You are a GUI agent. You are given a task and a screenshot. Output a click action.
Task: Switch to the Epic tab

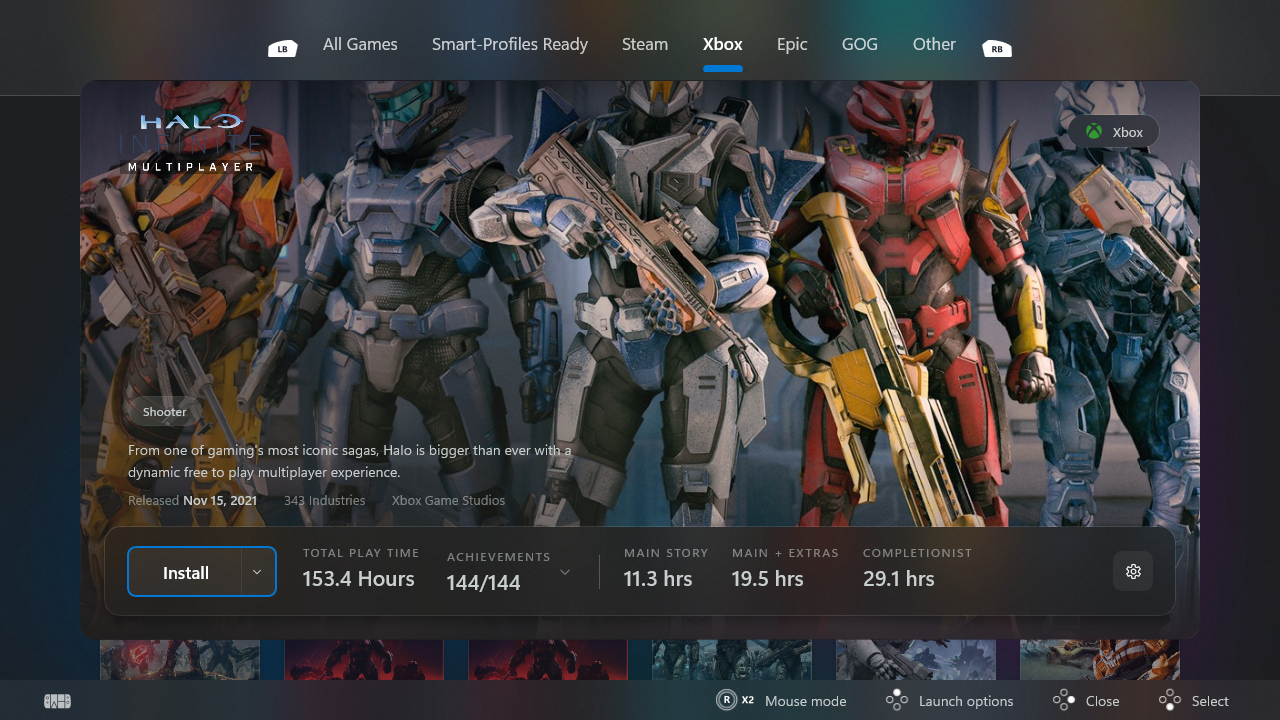point(792,44)
